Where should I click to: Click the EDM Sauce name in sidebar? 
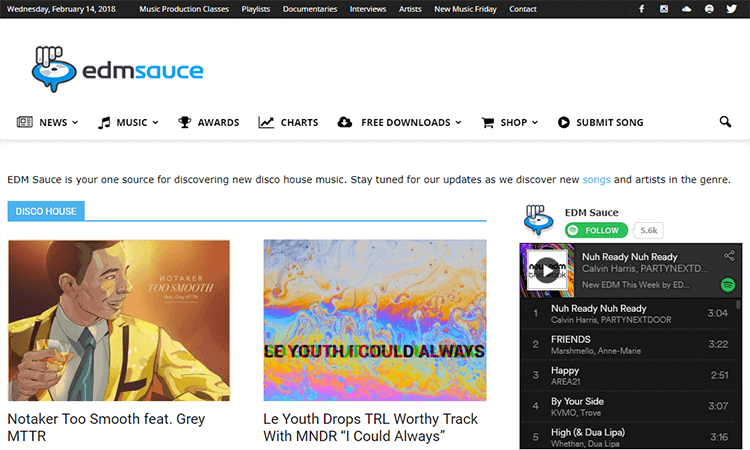click(591, 212)
